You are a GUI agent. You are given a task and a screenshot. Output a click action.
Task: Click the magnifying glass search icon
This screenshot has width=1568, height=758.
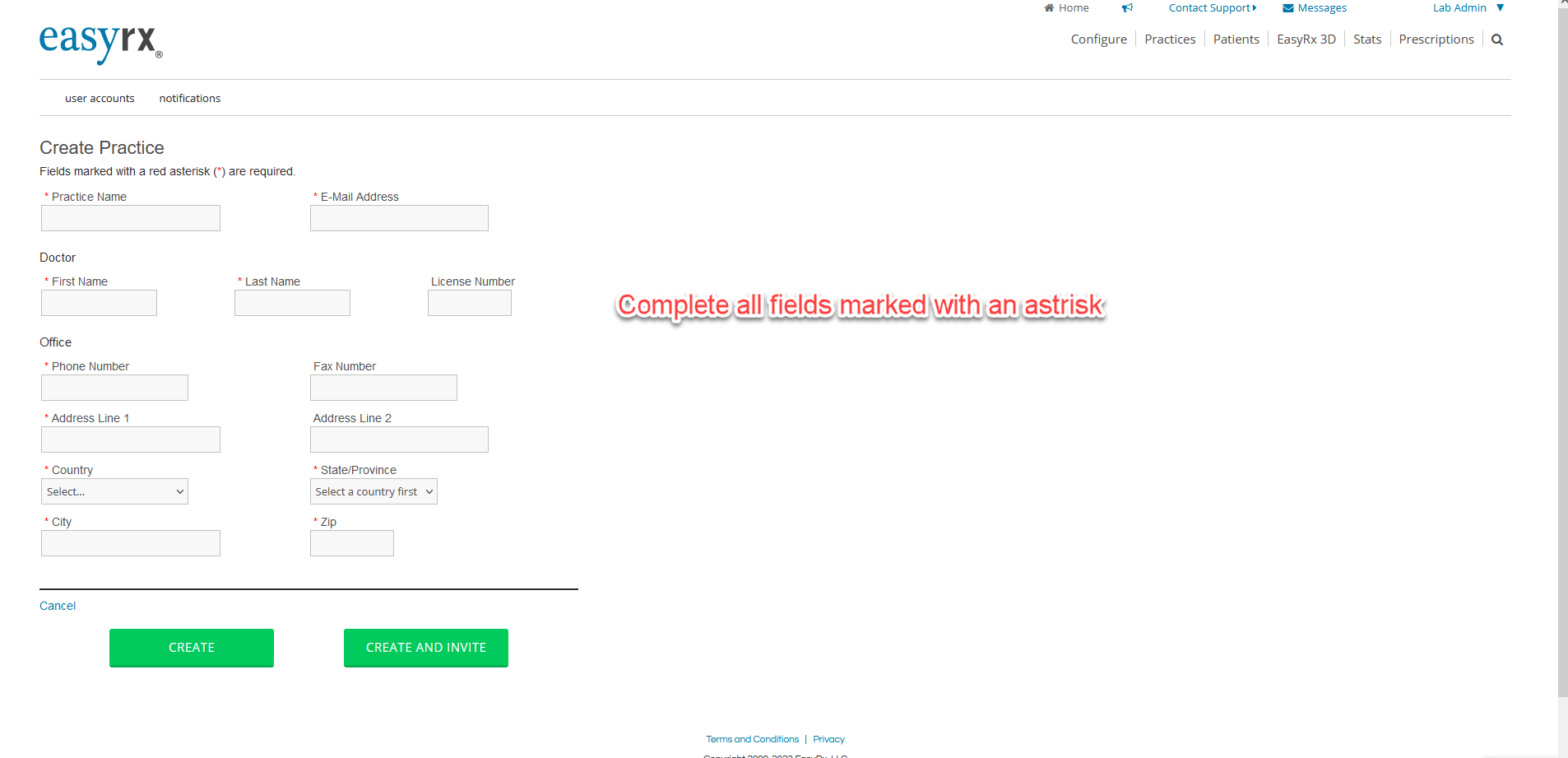coord(1497,40)
